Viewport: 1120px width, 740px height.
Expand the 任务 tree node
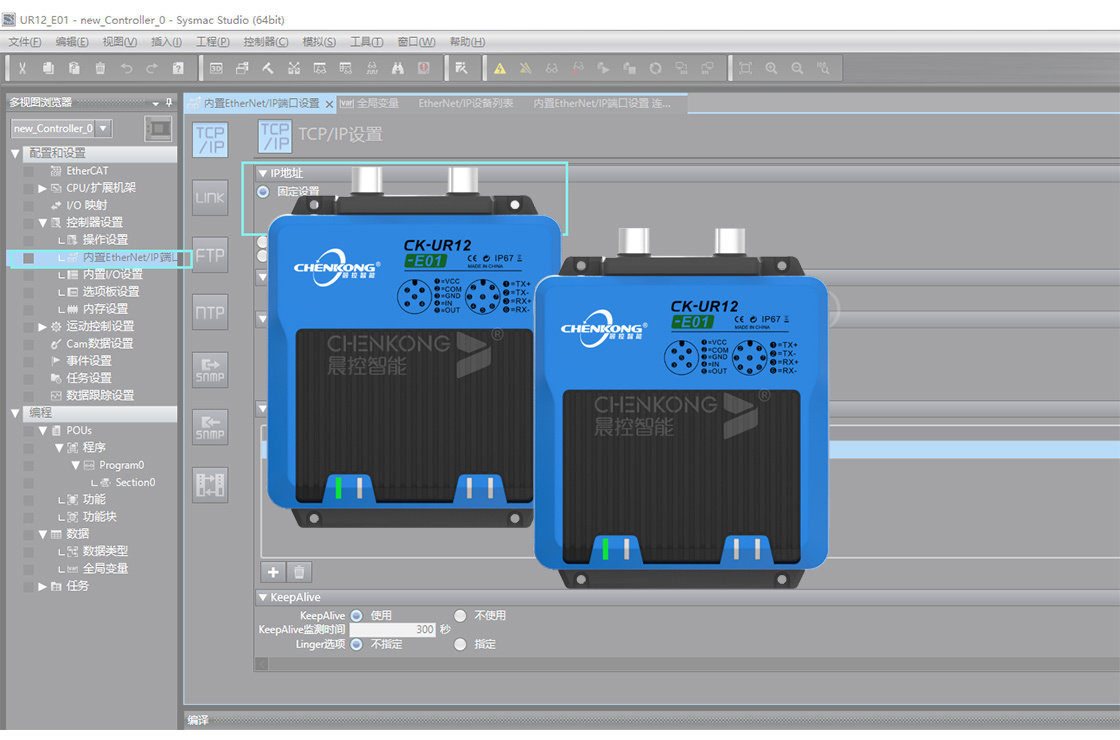tap(42, 586)
